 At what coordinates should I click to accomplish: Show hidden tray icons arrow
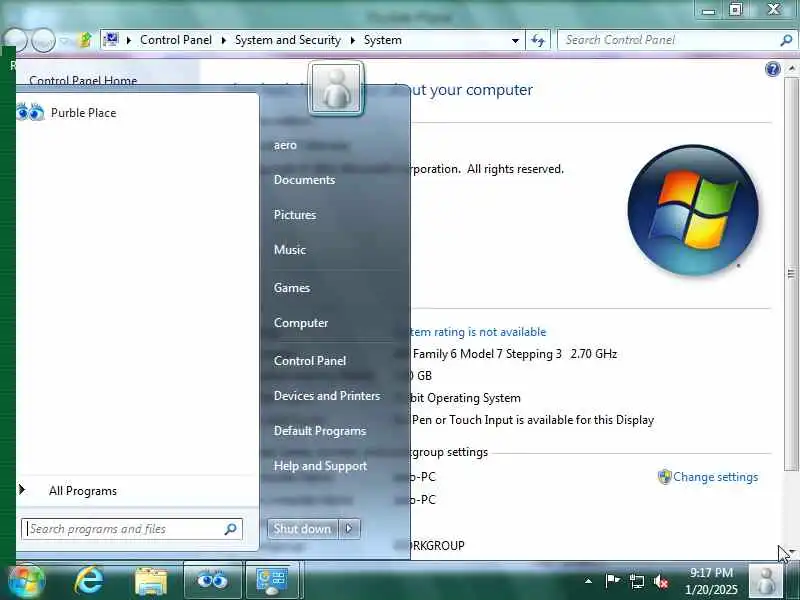[588, 581]
